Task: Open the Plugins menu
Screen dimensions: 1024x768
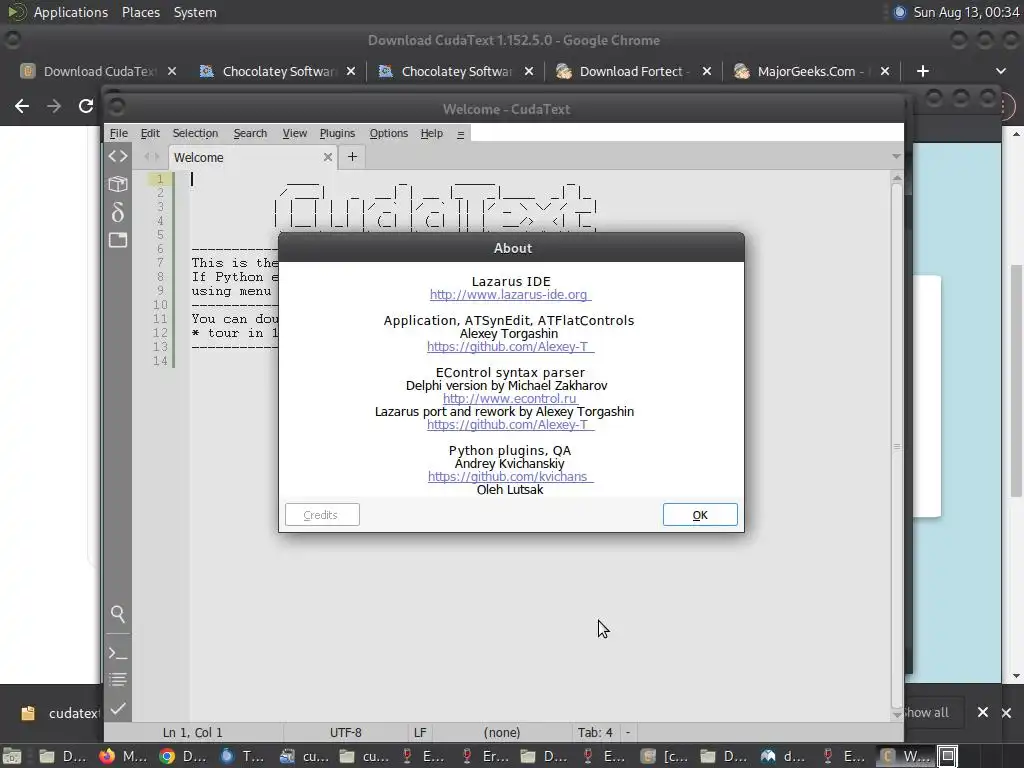Action: pos(337,133)
